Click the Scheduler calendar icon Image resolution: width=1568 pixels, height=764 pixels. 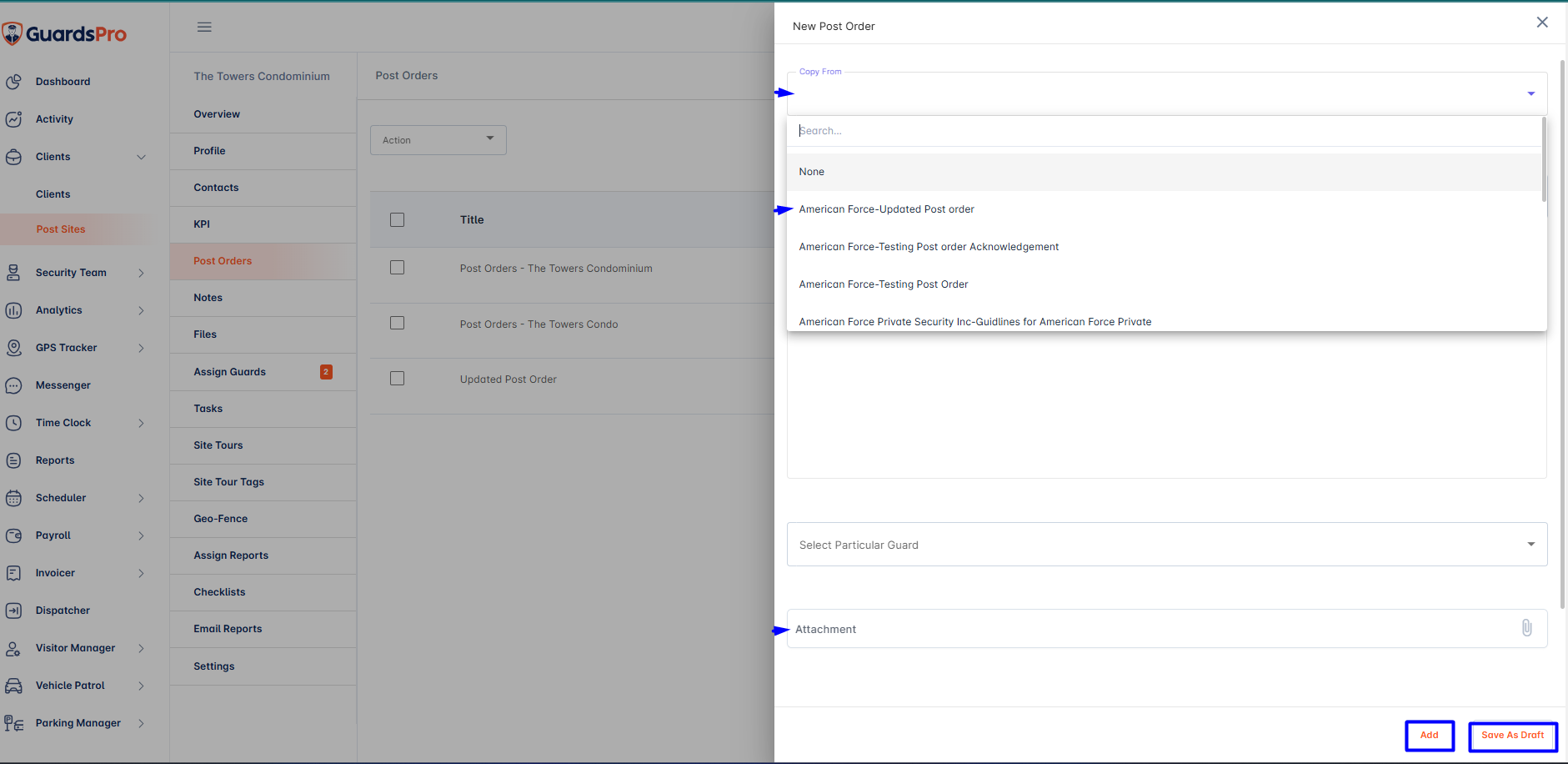coord(13,498)
